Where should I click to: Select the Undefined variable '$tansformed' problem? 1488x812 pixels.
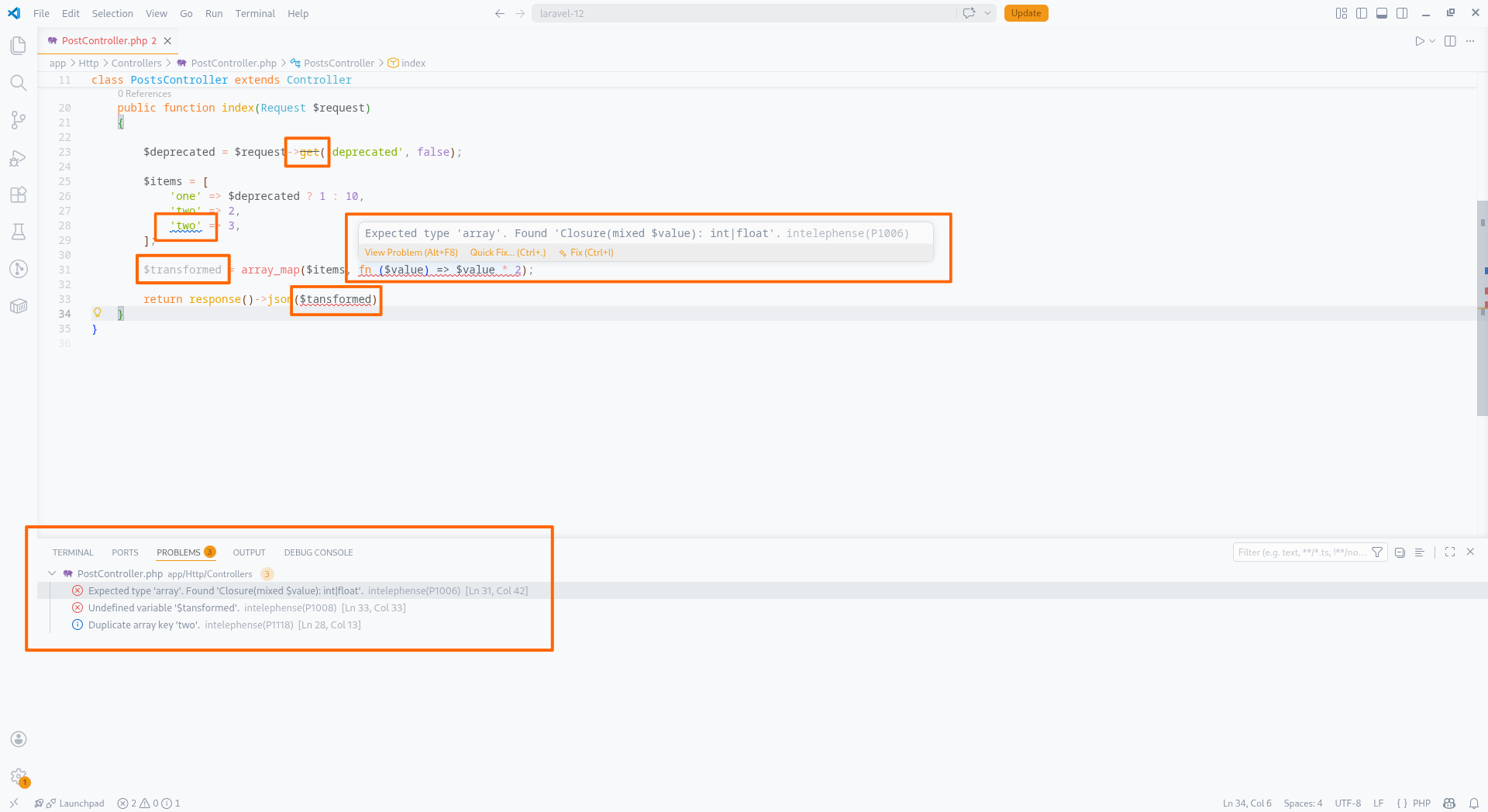763,608
